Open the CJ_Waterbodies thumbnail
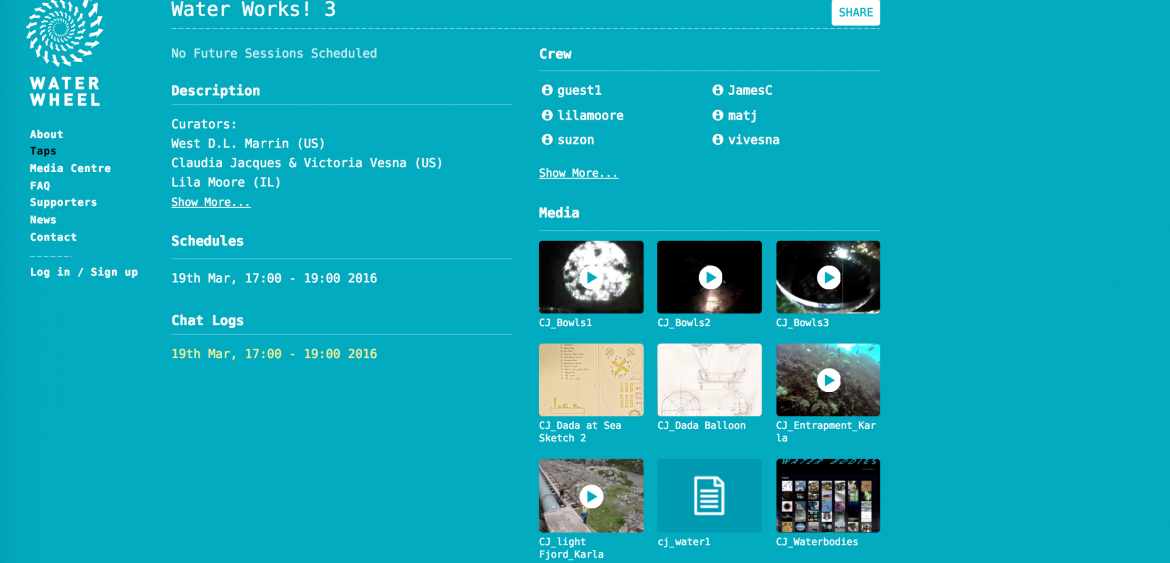This screenshot has height=563, width=1170. pos(828,496)
